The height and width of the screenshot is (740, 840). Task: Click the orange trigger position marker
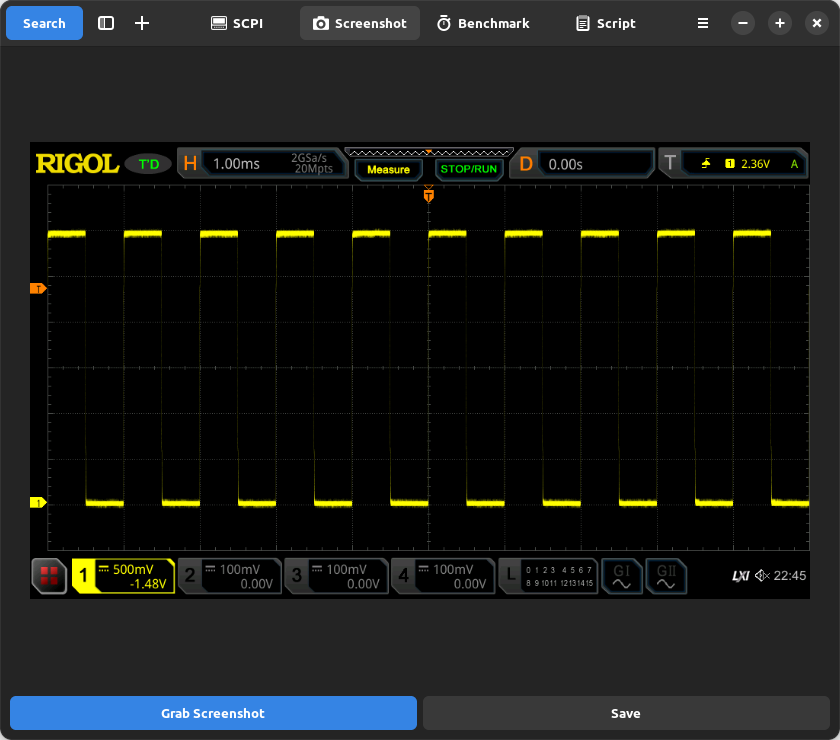(x=428, y=196)
